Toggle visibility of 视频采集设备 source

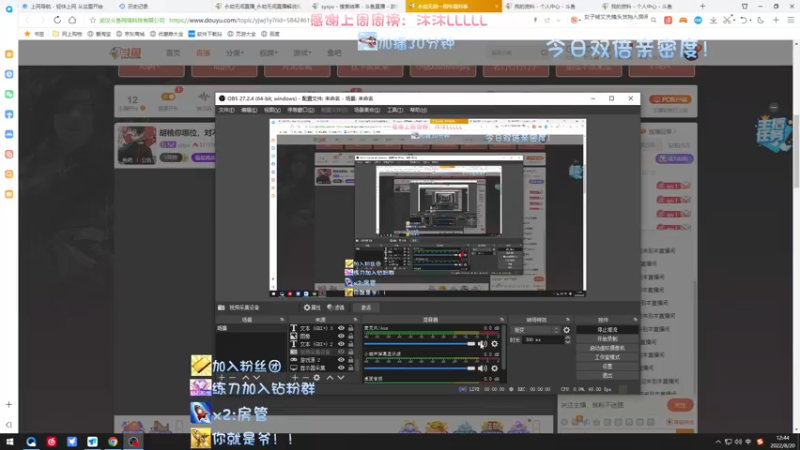[341, 352]
